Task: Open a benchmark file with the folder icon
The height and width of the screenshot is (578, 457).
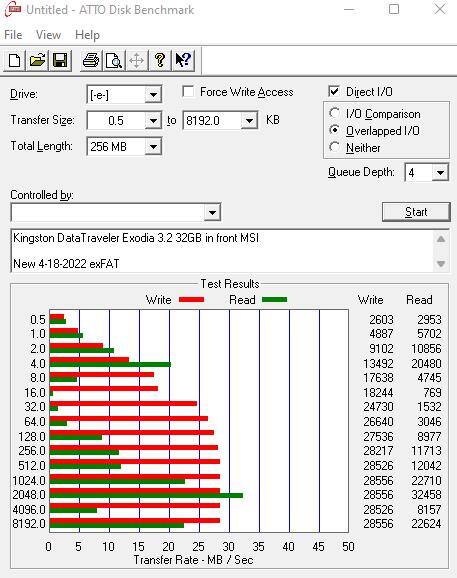Action: pos(37,60)
